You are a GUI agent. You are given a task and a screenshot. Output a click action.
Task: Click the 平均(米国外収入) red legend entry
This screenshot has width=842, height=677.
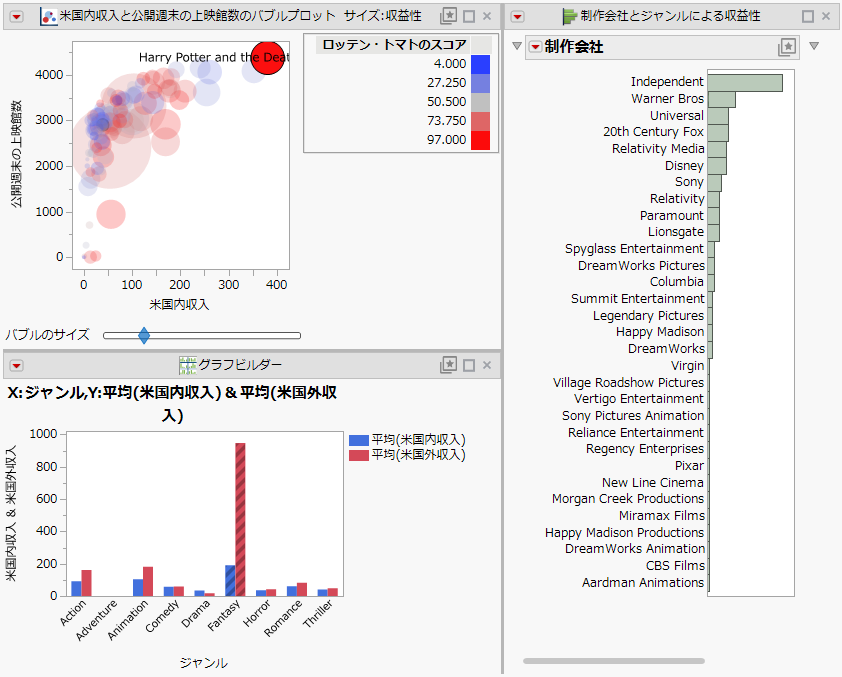[x=407, y=455]
